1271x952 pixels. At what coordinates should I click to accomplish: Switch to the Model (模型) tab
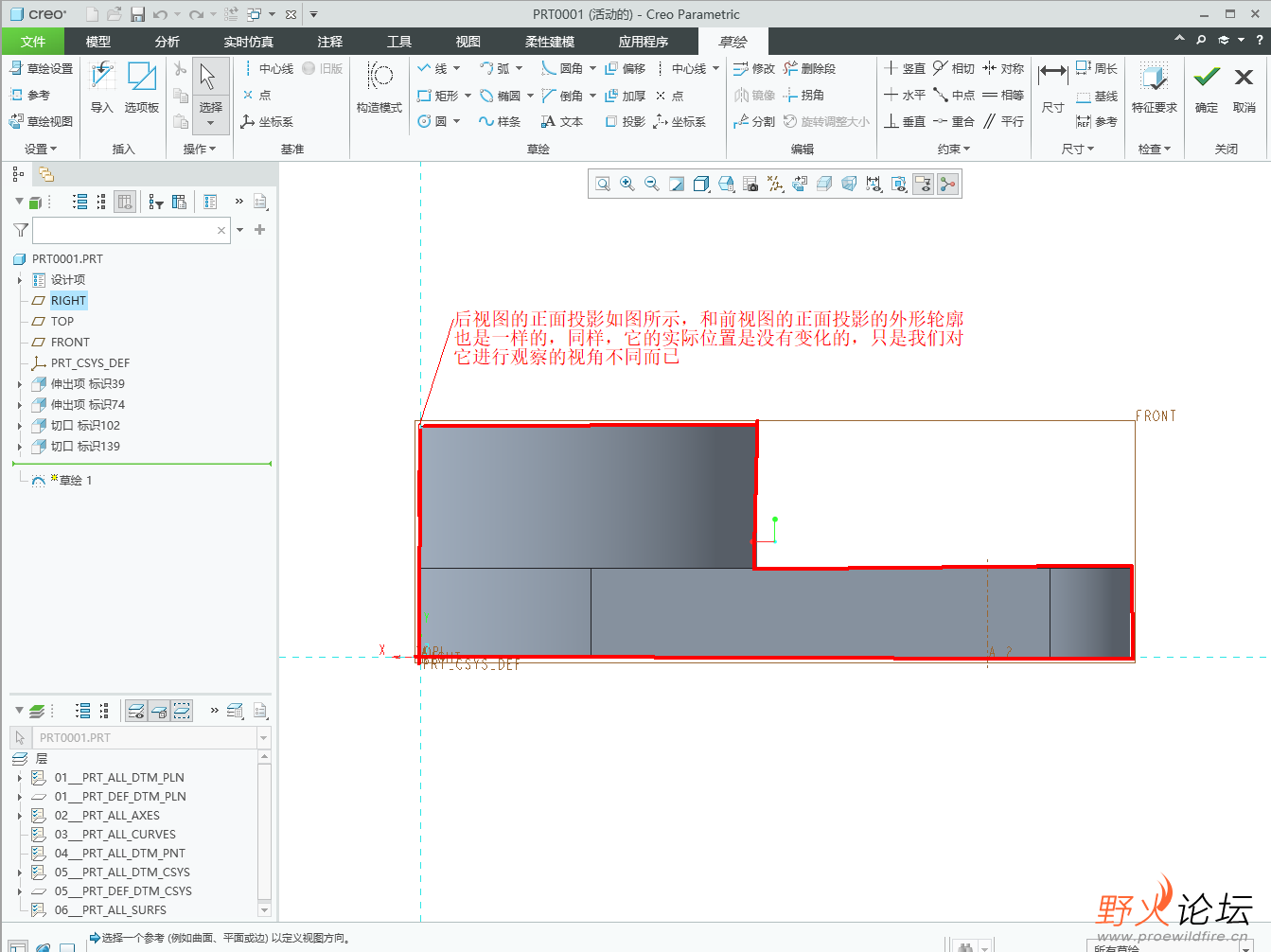tap(98, 42)
